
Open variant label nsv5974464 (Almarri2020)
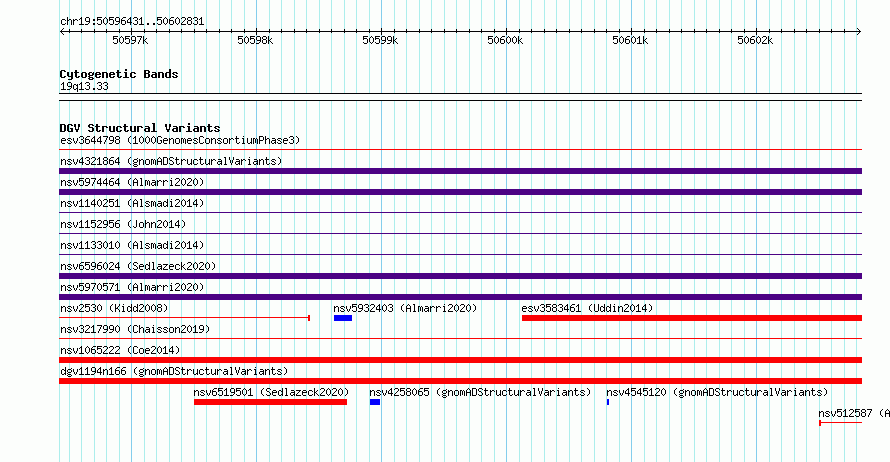(132, 182)
